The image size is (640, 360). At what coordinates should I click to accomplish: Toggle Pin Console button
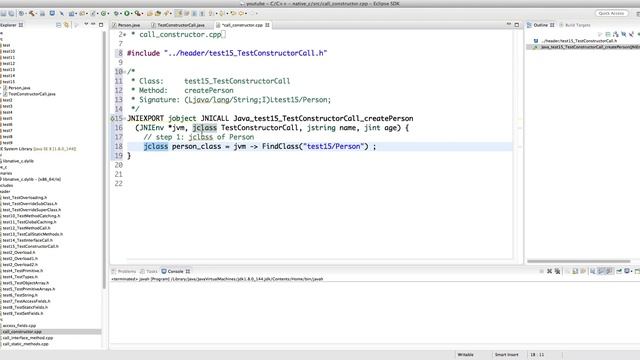coord(619,271)
